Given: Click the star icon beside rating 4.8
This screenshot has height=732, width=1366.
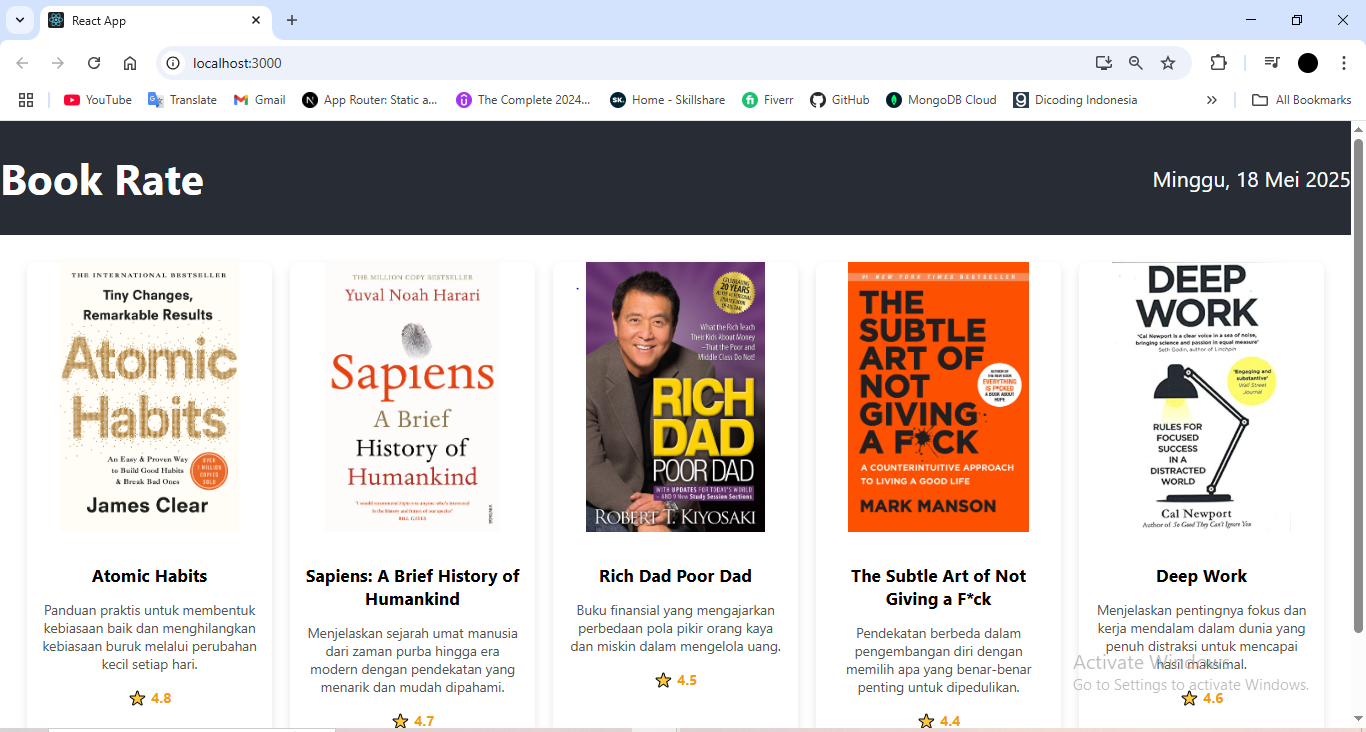Looking at the screenshot, I should pos(137,699).
